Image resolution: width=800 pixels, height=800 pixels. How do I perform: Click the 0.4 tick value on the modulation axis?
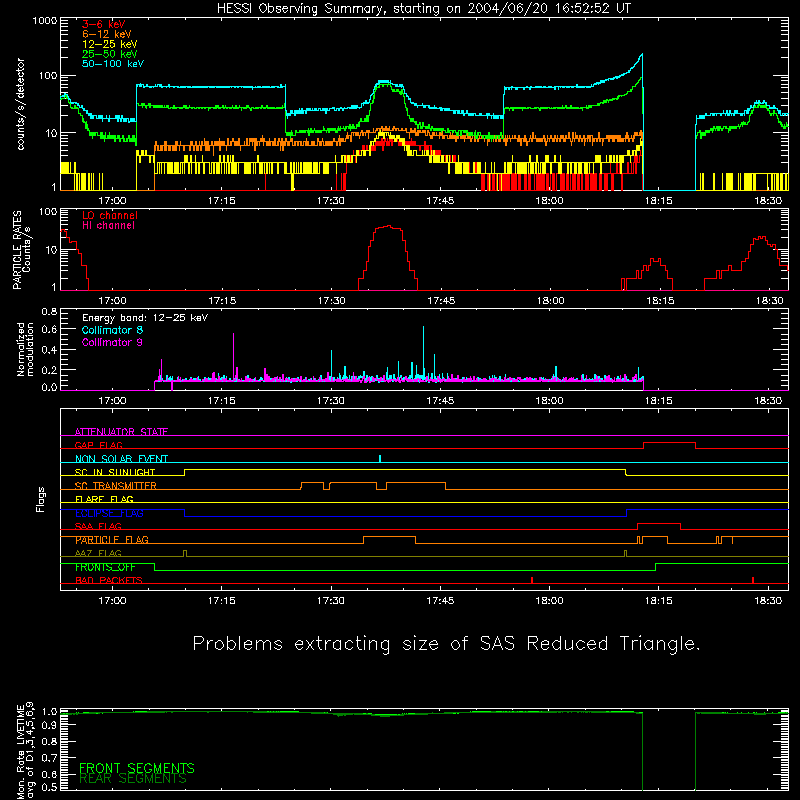click(49, 350)
